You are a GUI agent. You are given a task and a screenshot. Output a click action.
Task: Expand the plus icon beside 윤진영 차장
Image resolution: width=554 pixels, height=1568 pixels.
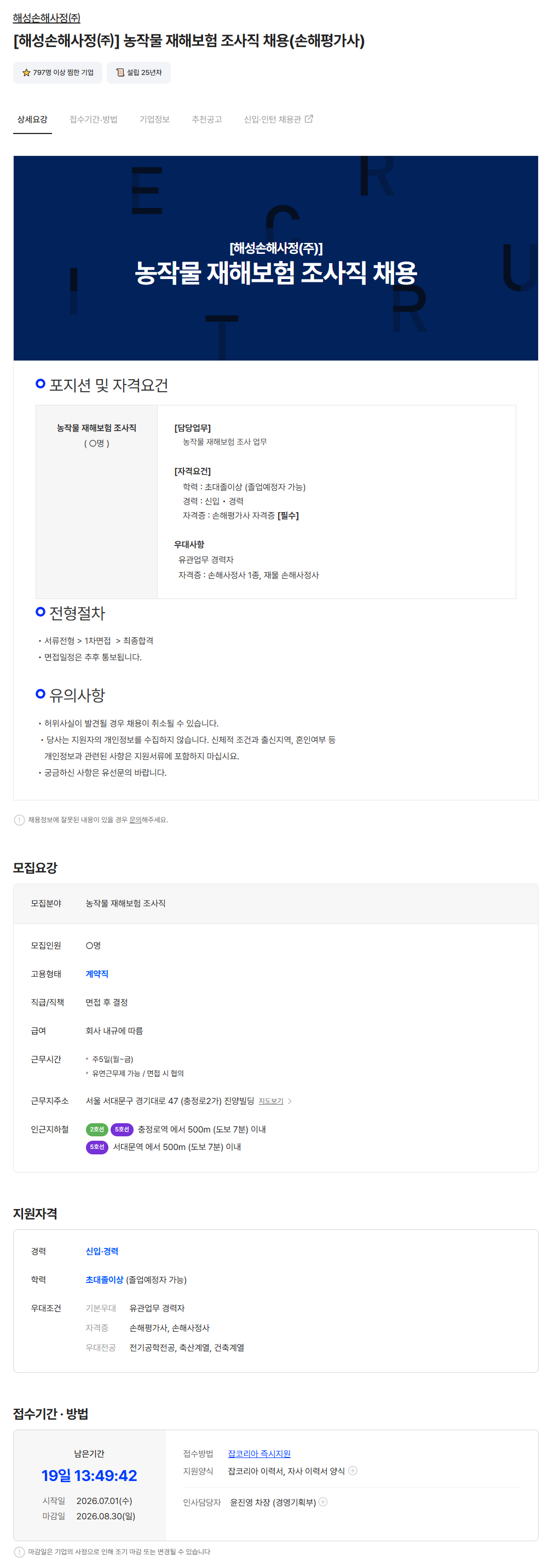[322, 1501]
